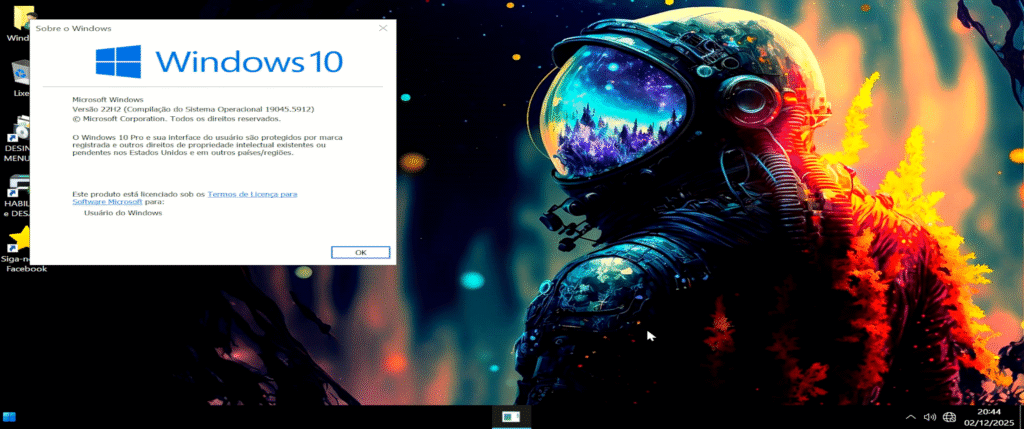Select the DESINSTALAR MENU desktop shortcut
Image resolution: width=1024 pixels, height=429 pixels.
pyautogui.click(x=18, y=140)
